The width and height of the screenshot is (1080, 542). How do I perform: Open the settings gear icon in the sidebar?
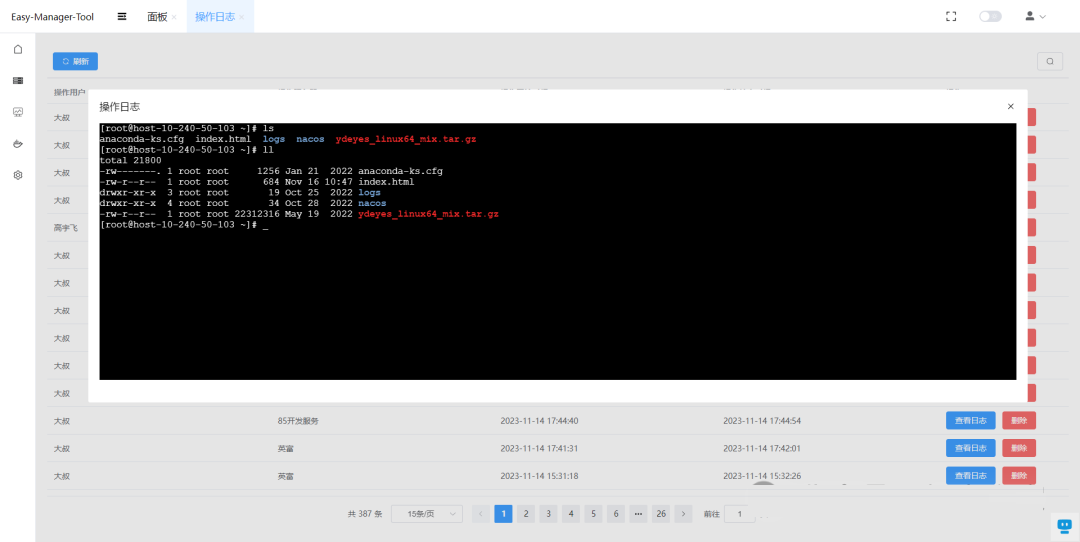(17, 175)
